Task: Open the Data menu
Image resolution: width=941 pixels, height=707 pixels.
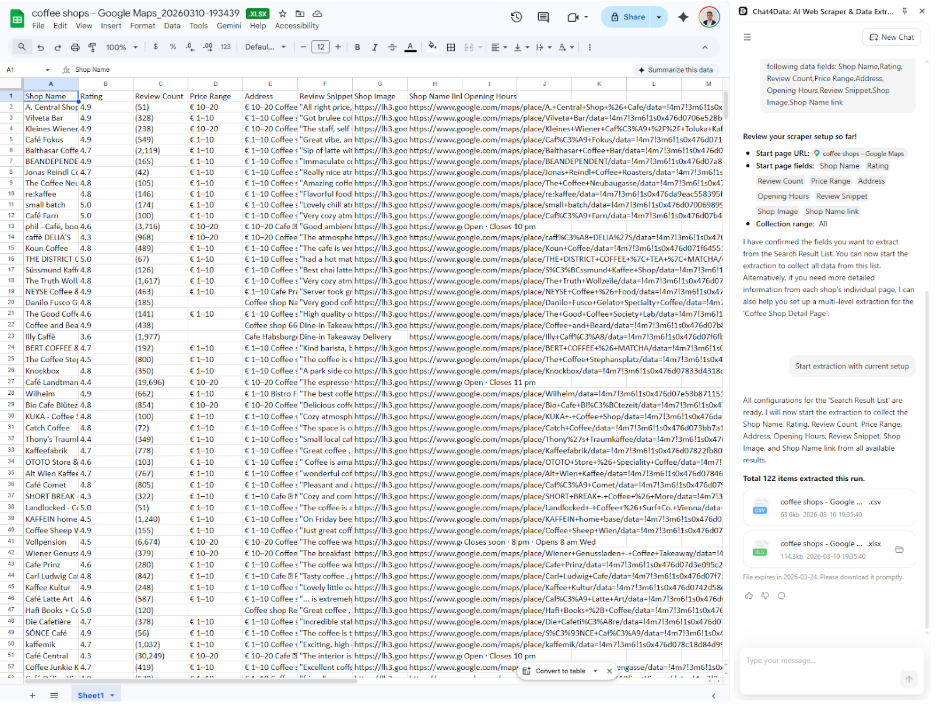Action: 172,26
